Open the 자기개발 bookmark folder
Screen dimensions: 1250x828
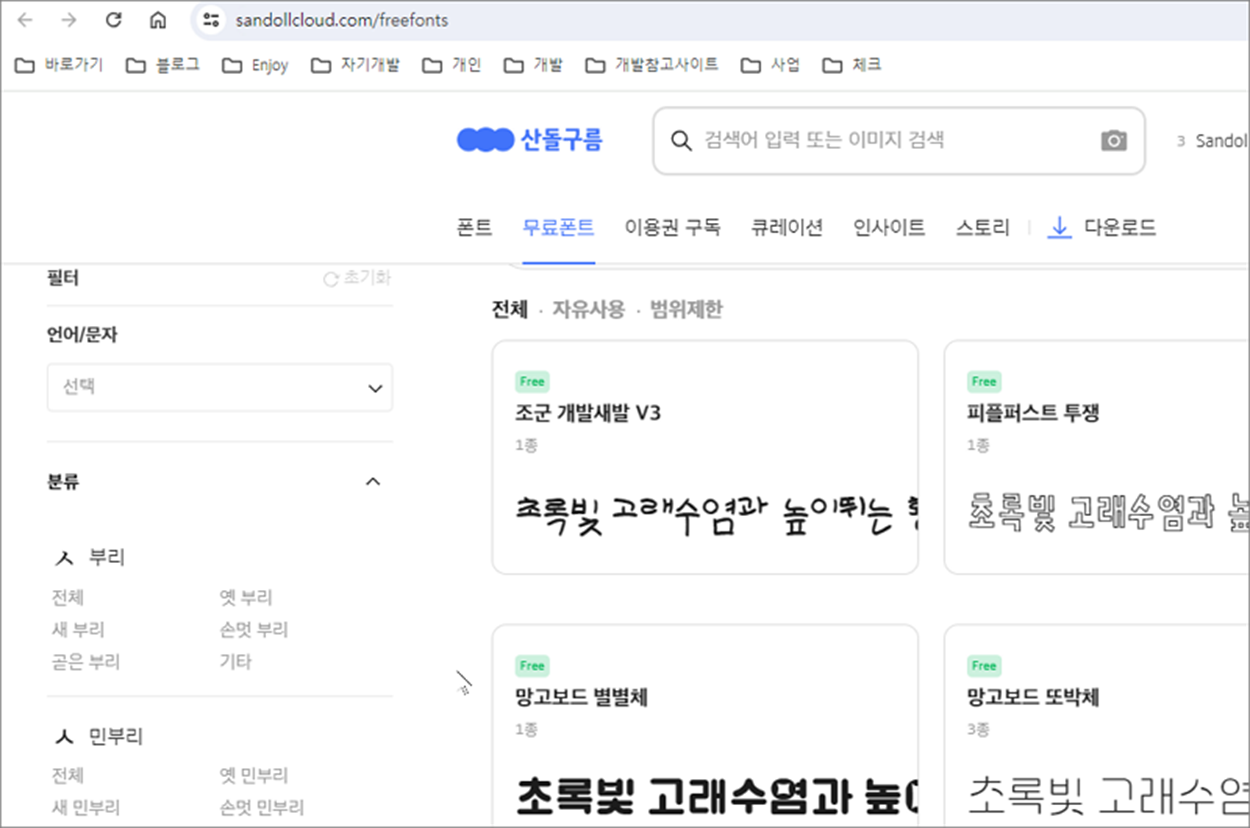[x=355, y=65]
